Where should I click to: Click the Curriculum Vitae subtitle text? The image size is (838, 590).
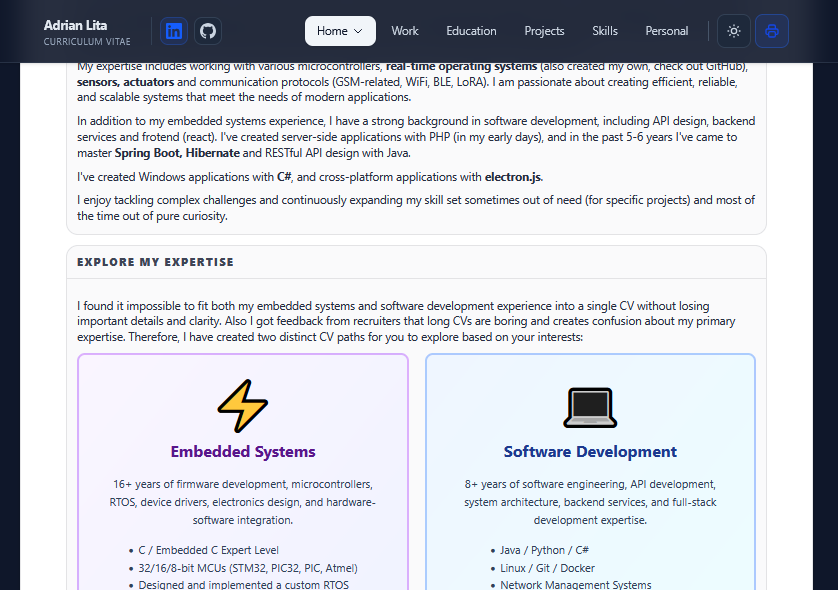click(87, 42)
